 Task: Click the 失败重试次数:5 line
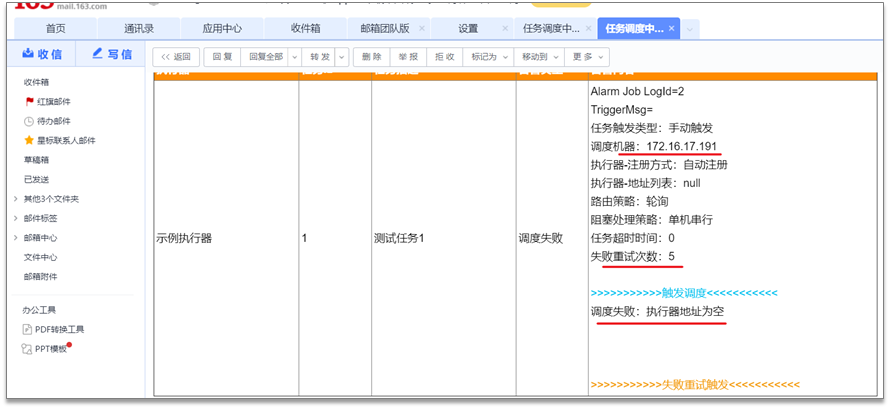[633, 256]
